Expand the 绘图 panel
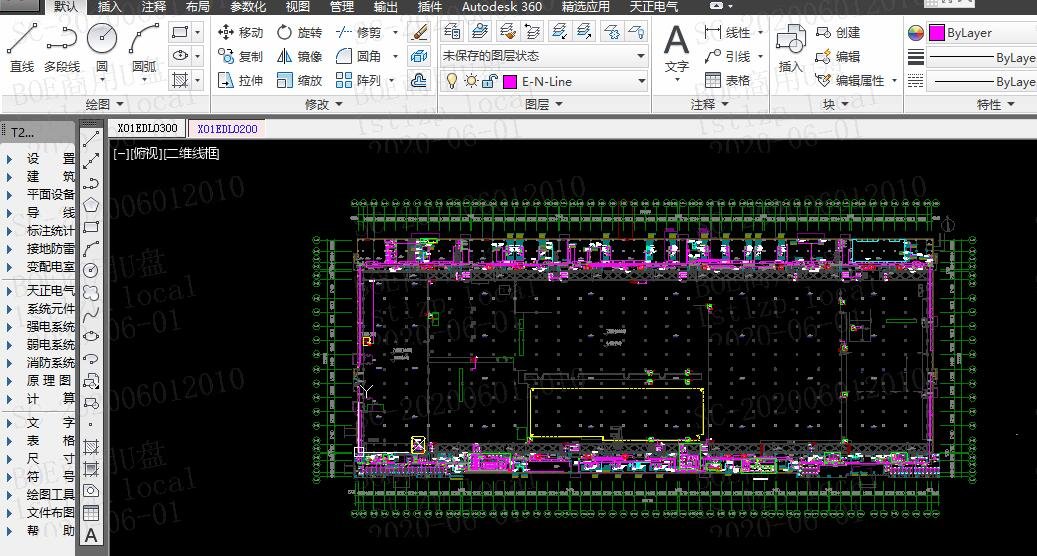The width and height of the screenshot is (1037, 556). coord(105,104)
